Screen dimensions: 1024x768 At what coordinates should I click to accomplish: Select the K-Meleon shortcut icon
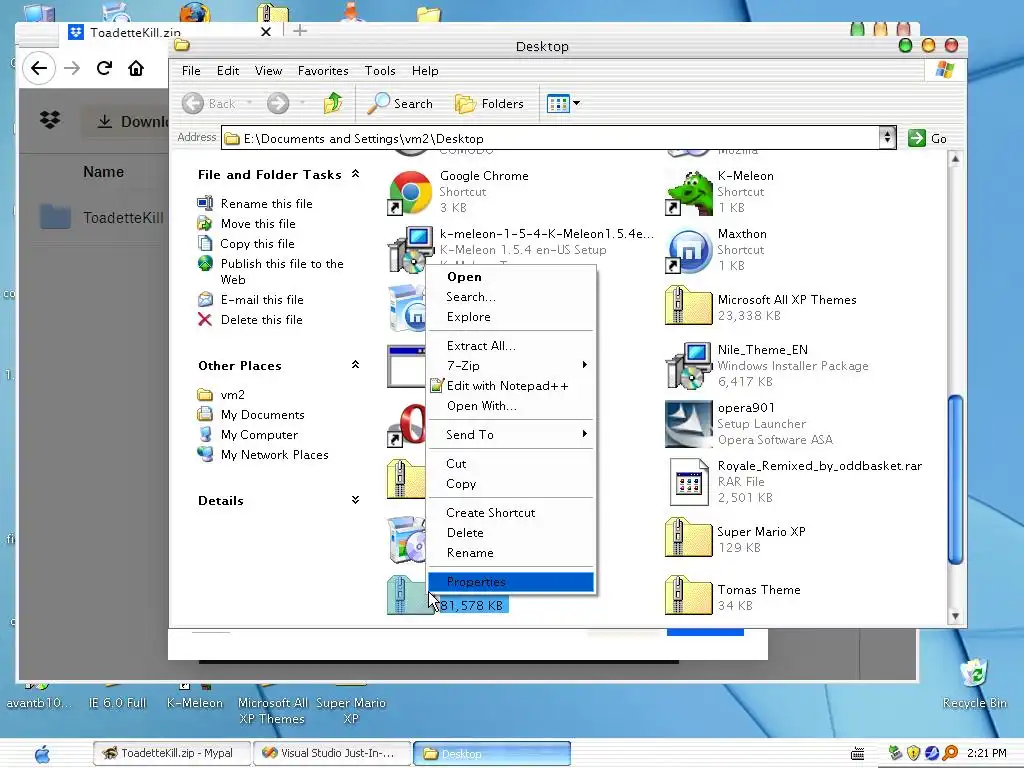688,192
